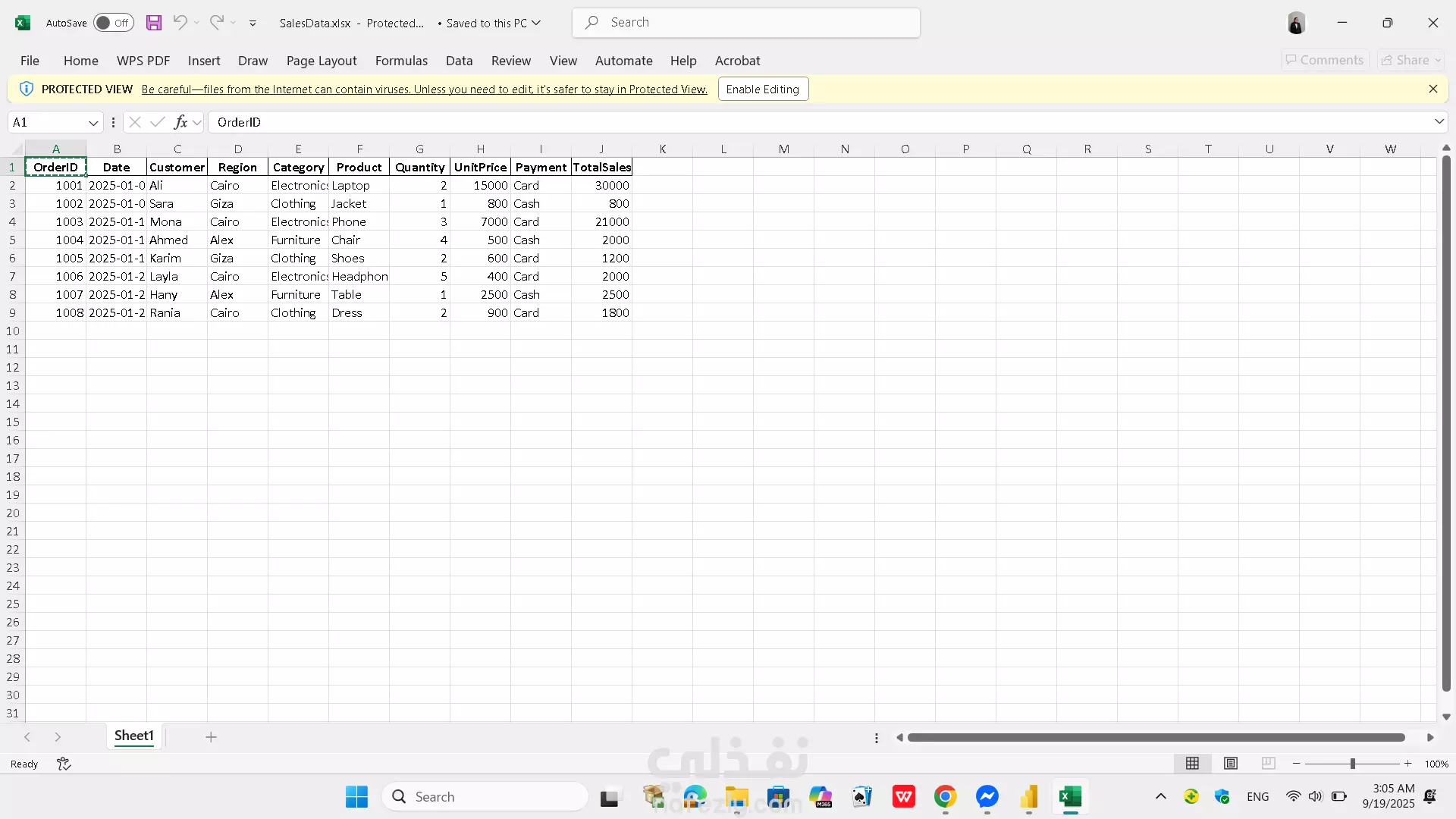Image resolution: width=1456 pixels, height=819 pixels.
Task: Toggle the AutoSave switch
Action: (x=113, y=23)
